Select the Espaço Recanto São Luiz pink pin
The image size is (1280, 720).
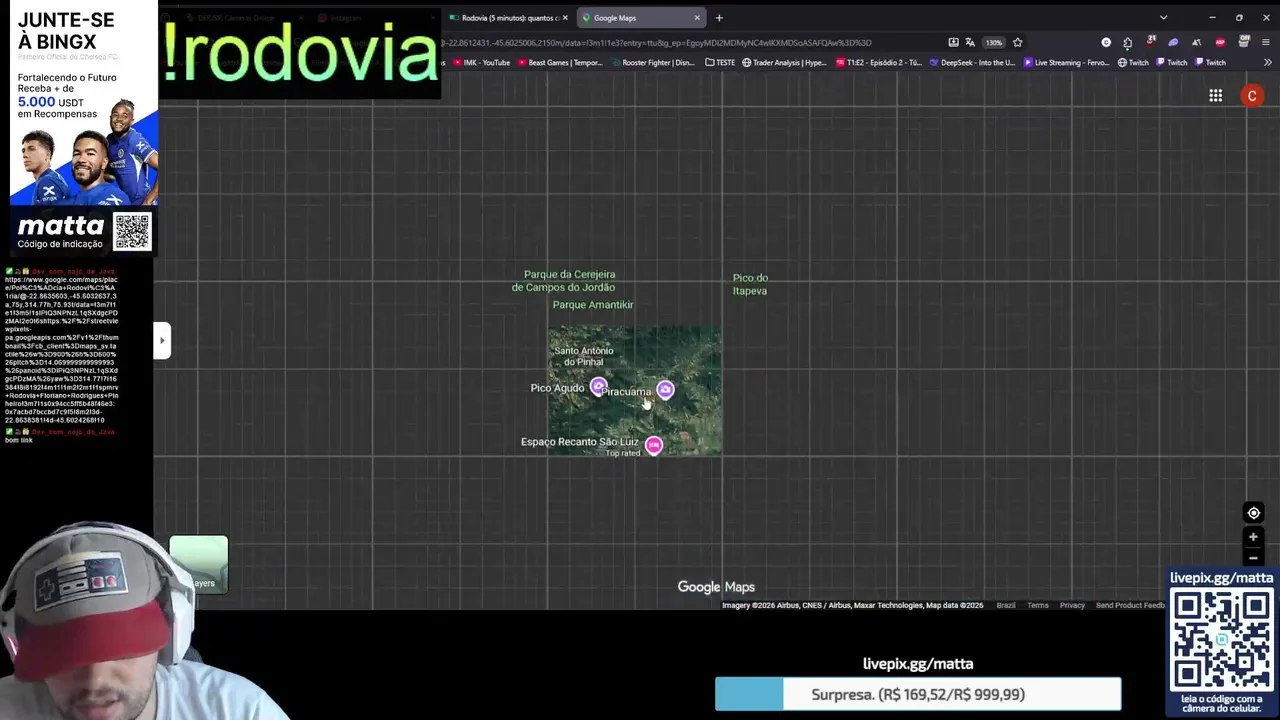point(653,445)
